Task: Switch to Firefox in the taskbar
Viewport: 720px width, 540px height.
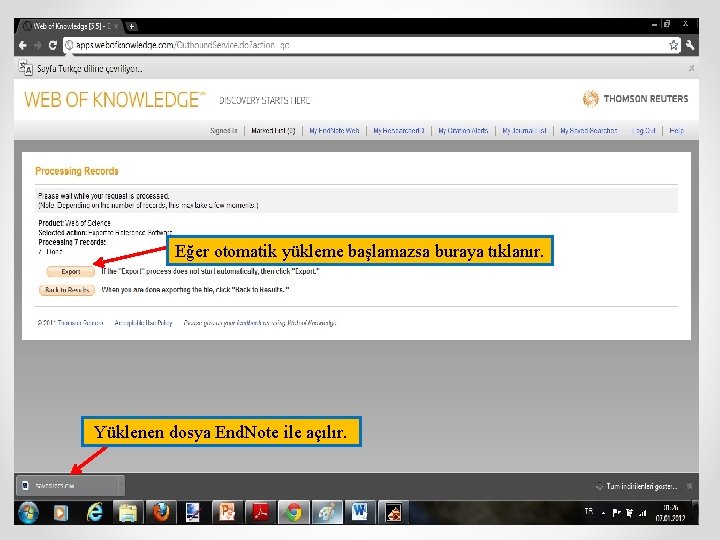Action: coord(161,512)
